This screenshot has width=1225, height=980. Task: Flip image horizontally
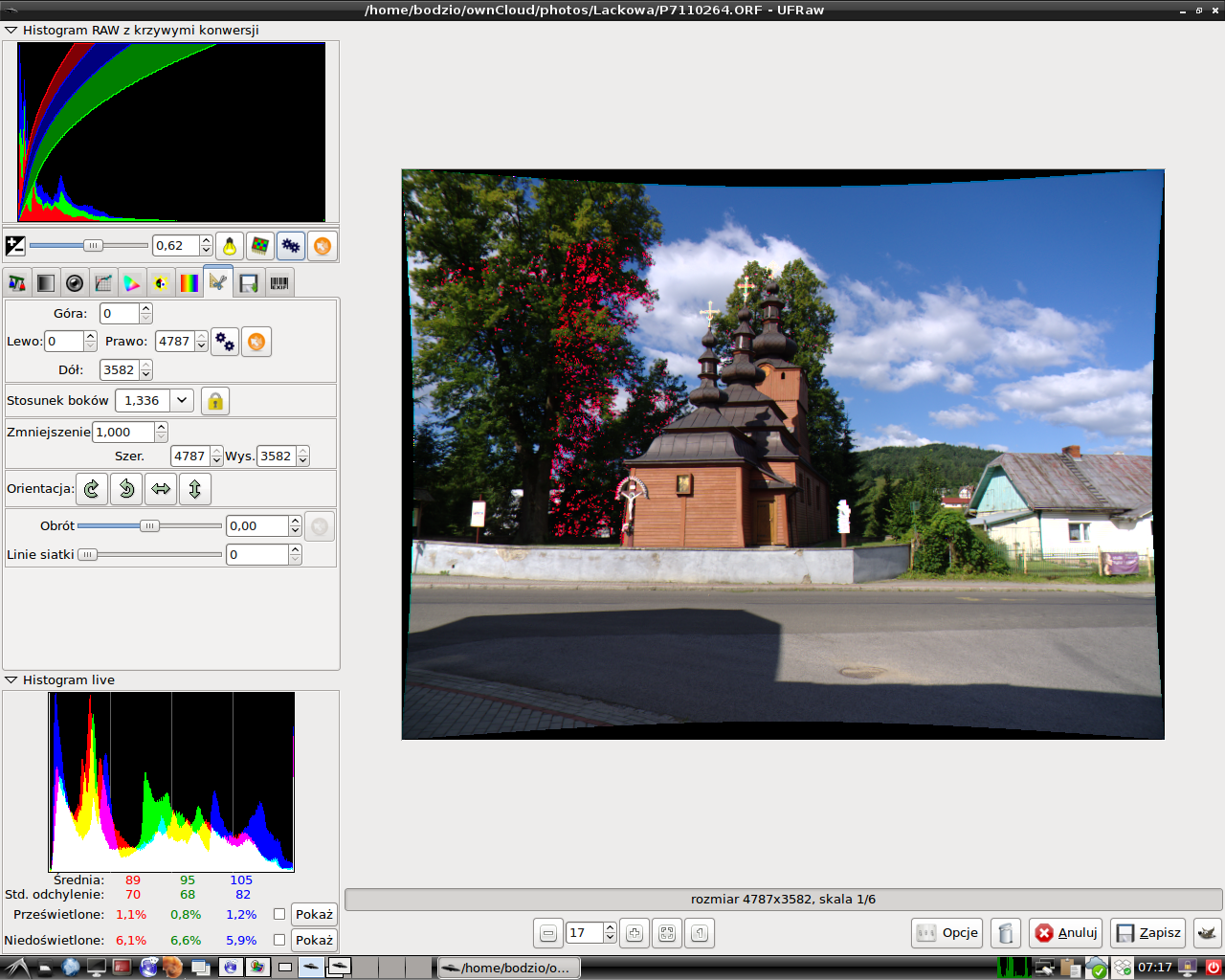click(x=161, y=489)
